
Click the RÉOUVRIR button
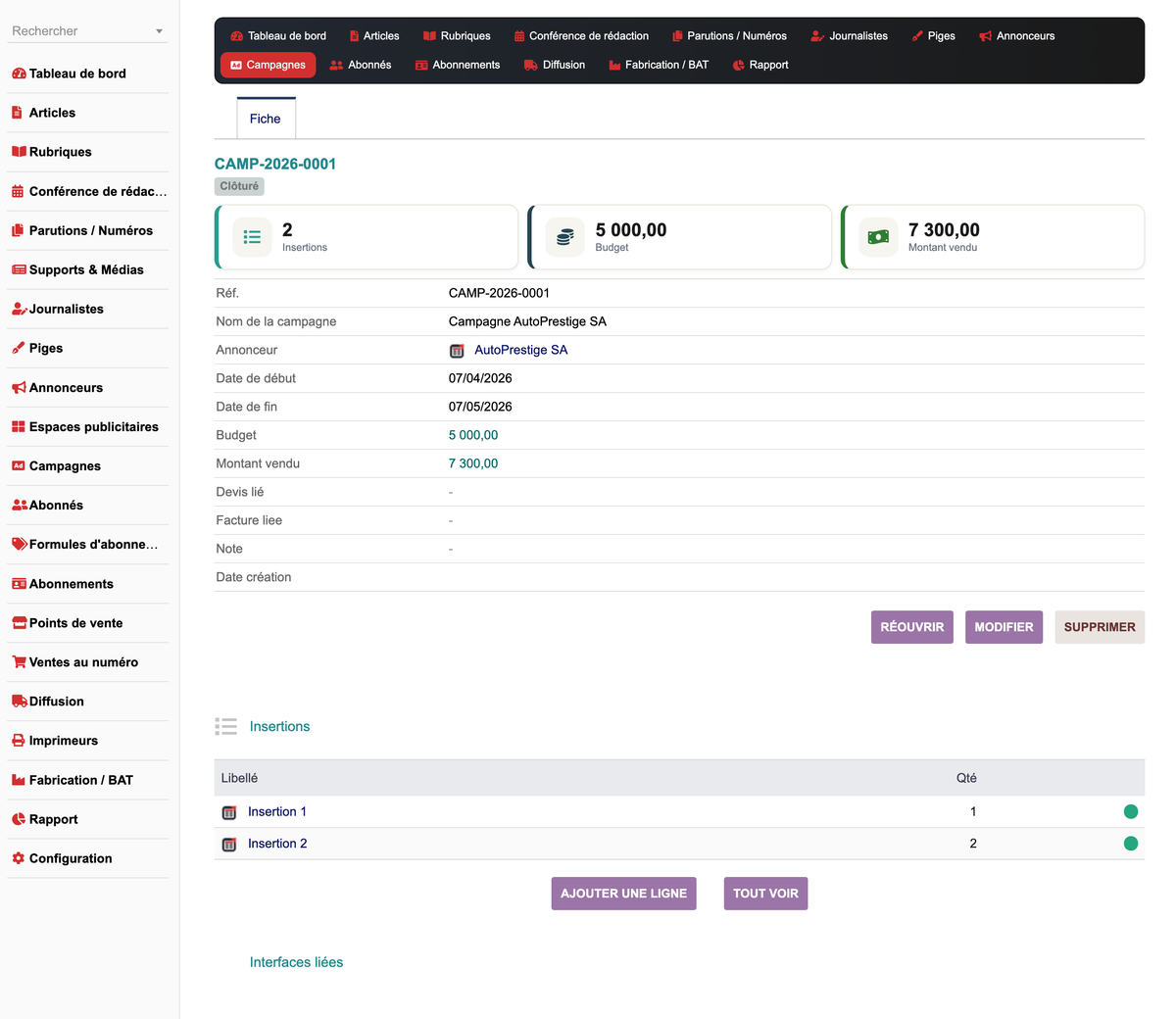[x=912, y=627]
